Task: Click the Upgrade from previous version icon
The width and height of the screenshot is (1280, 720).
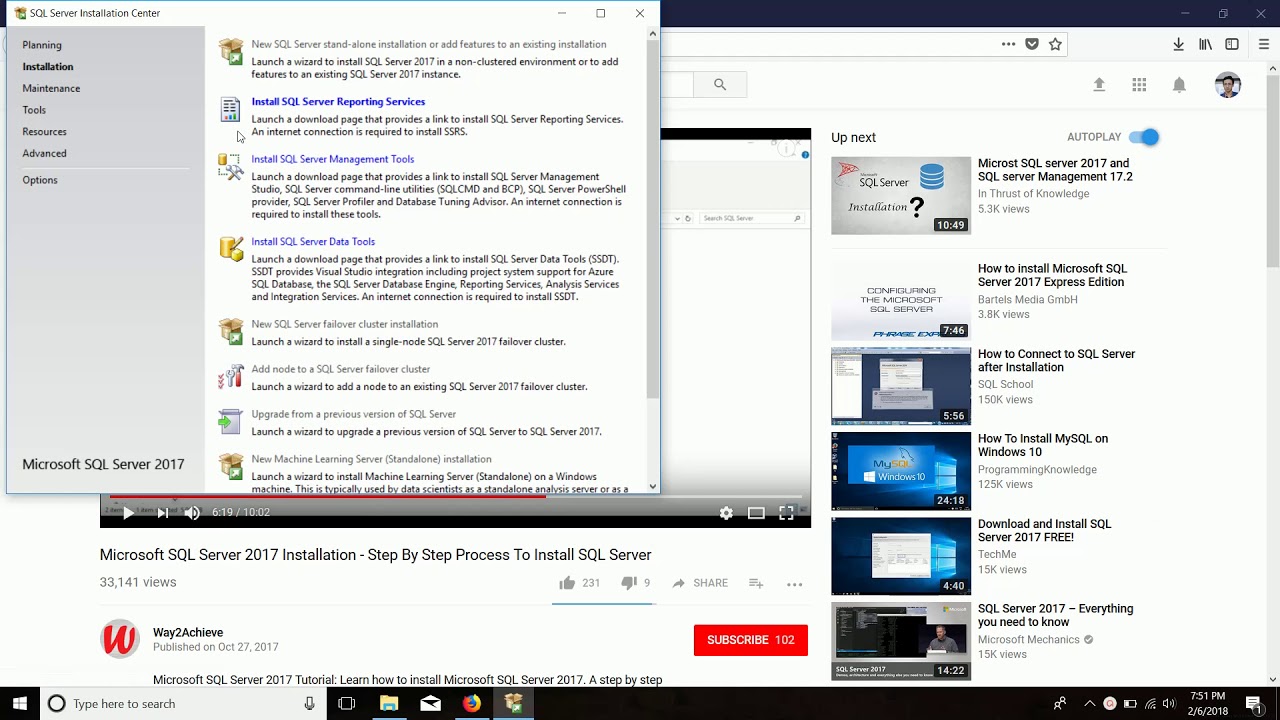Action: pyautogui.click(x=231, y=422)
